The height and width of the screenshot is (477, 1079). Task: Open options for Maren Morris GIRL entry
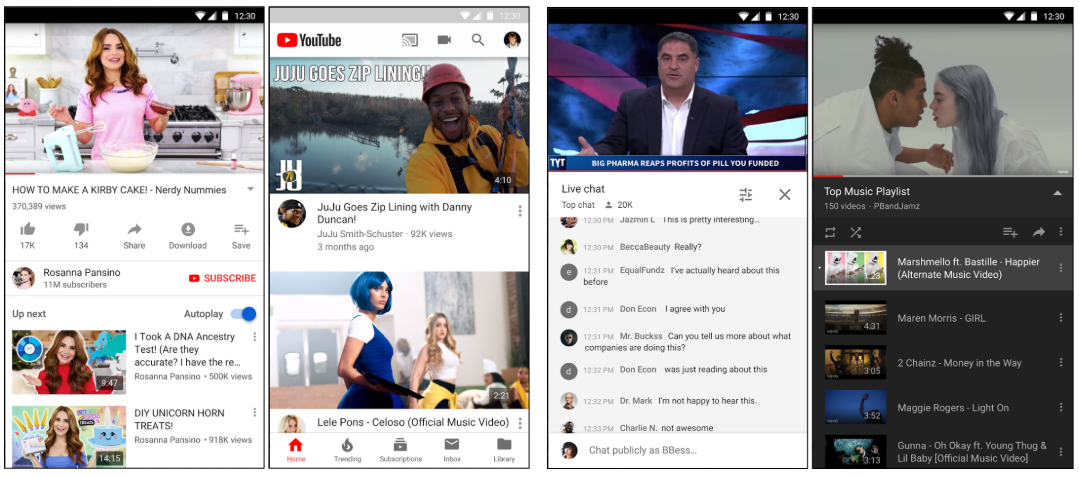(1060, 318)
